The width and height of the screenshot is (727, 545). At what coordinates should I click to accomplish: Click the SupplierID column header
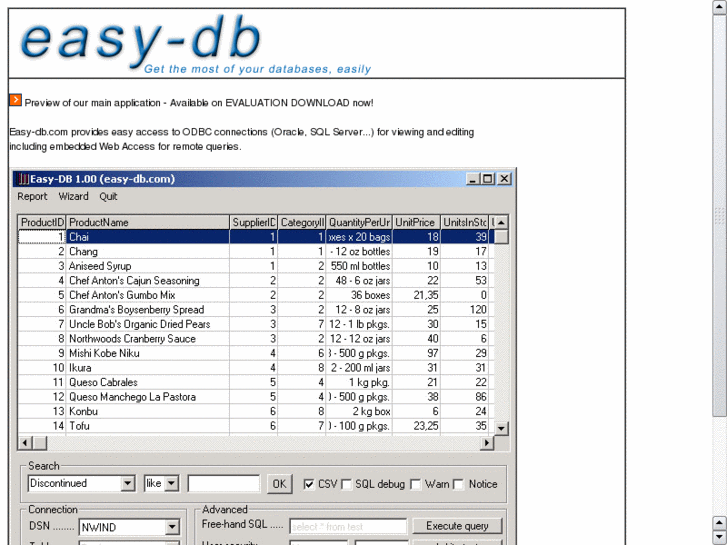point(254,223)
